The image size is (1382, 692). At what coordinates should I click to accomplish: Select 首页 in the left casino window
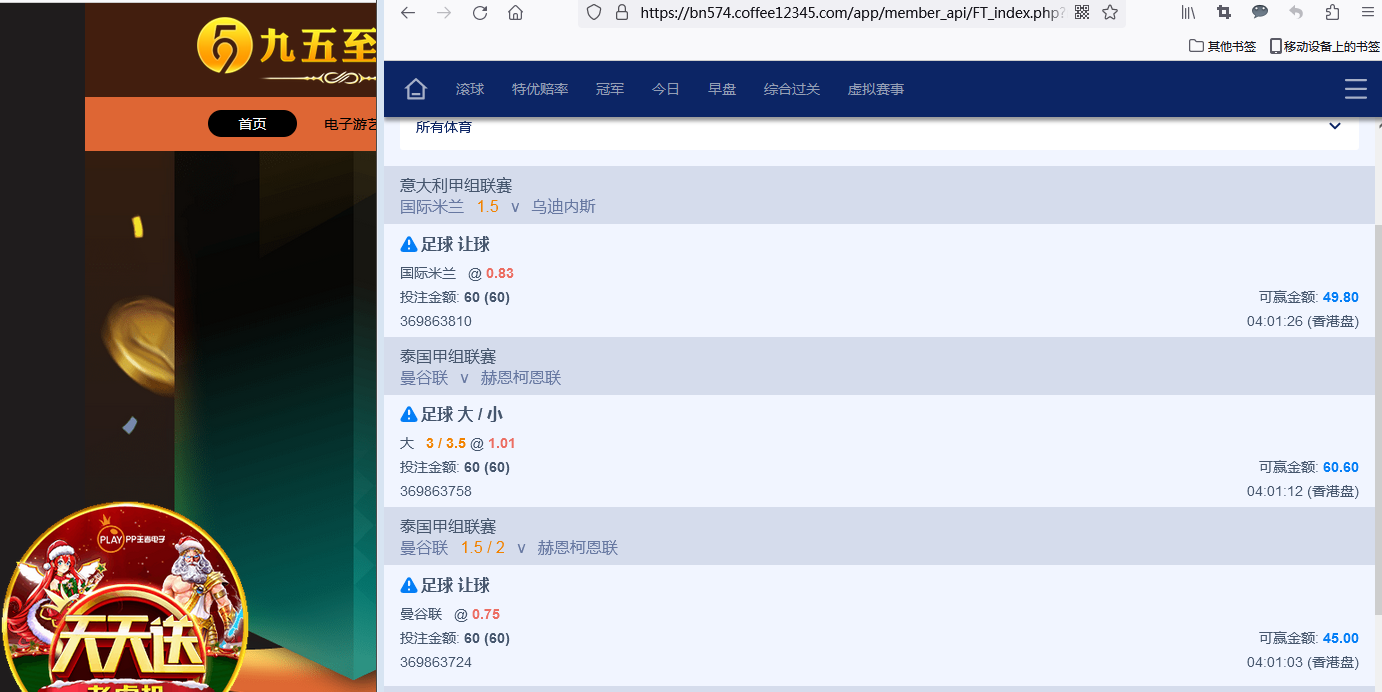pos(252,124)
